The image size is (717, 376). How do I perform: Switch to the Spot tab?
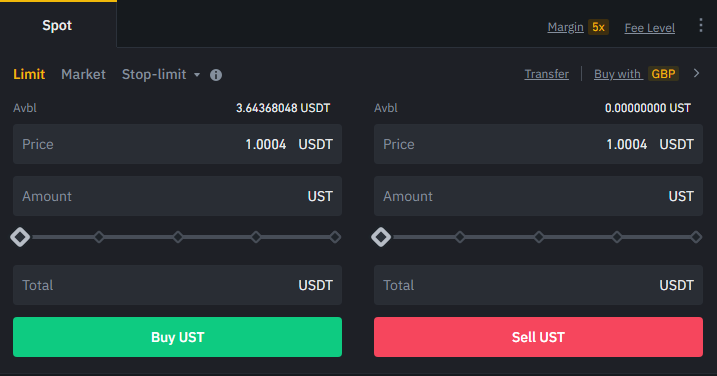point(58,24)
